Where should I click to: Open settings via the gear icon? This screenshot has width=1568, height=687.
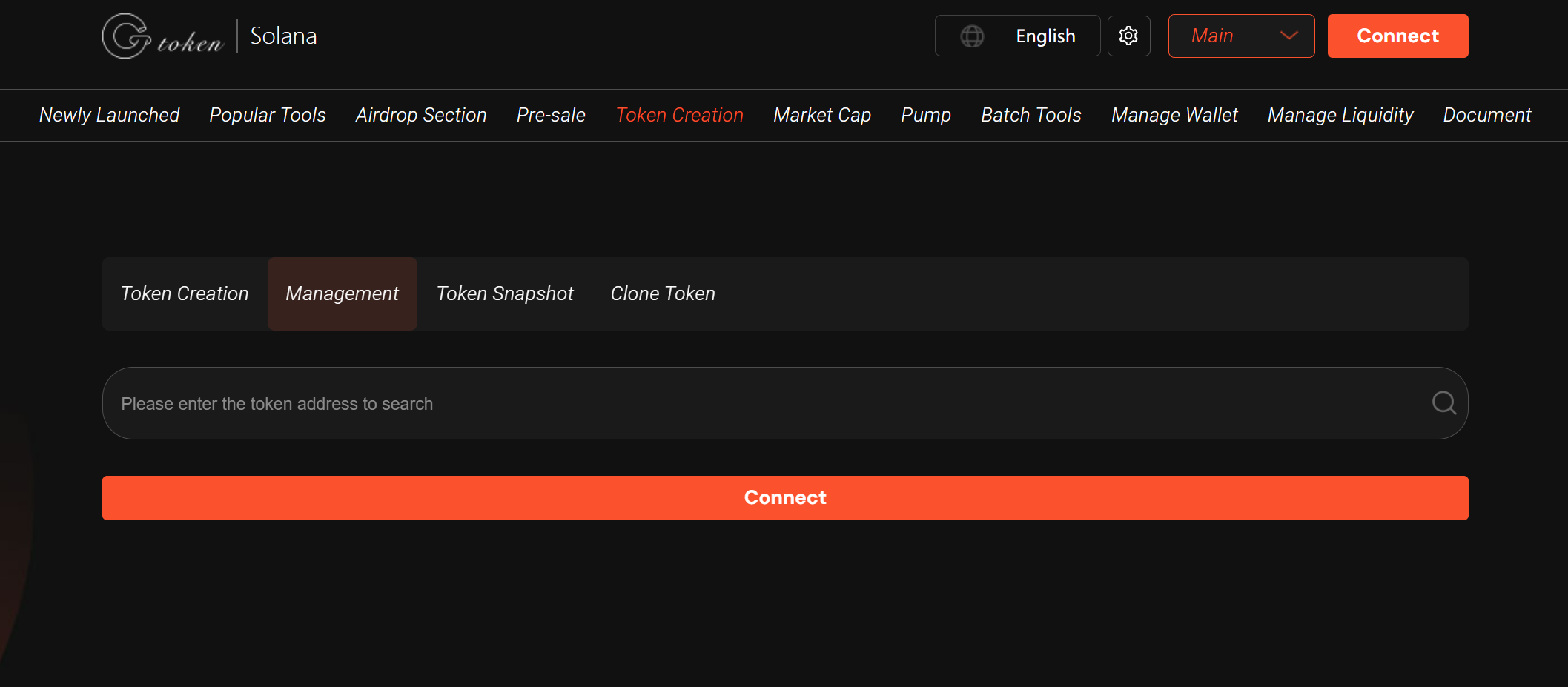pos(1128,36)
